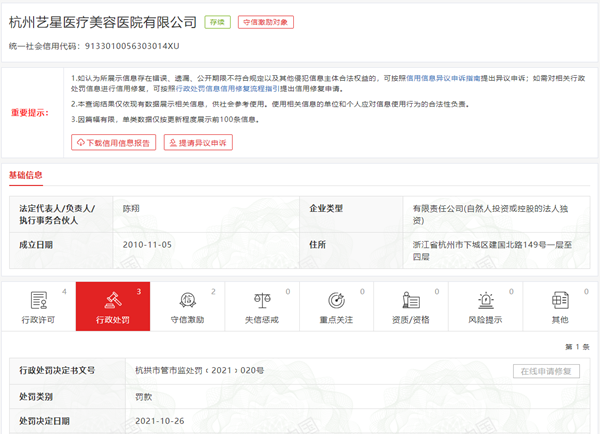Click the 在线申请修复 button

(x=546, y=370)
